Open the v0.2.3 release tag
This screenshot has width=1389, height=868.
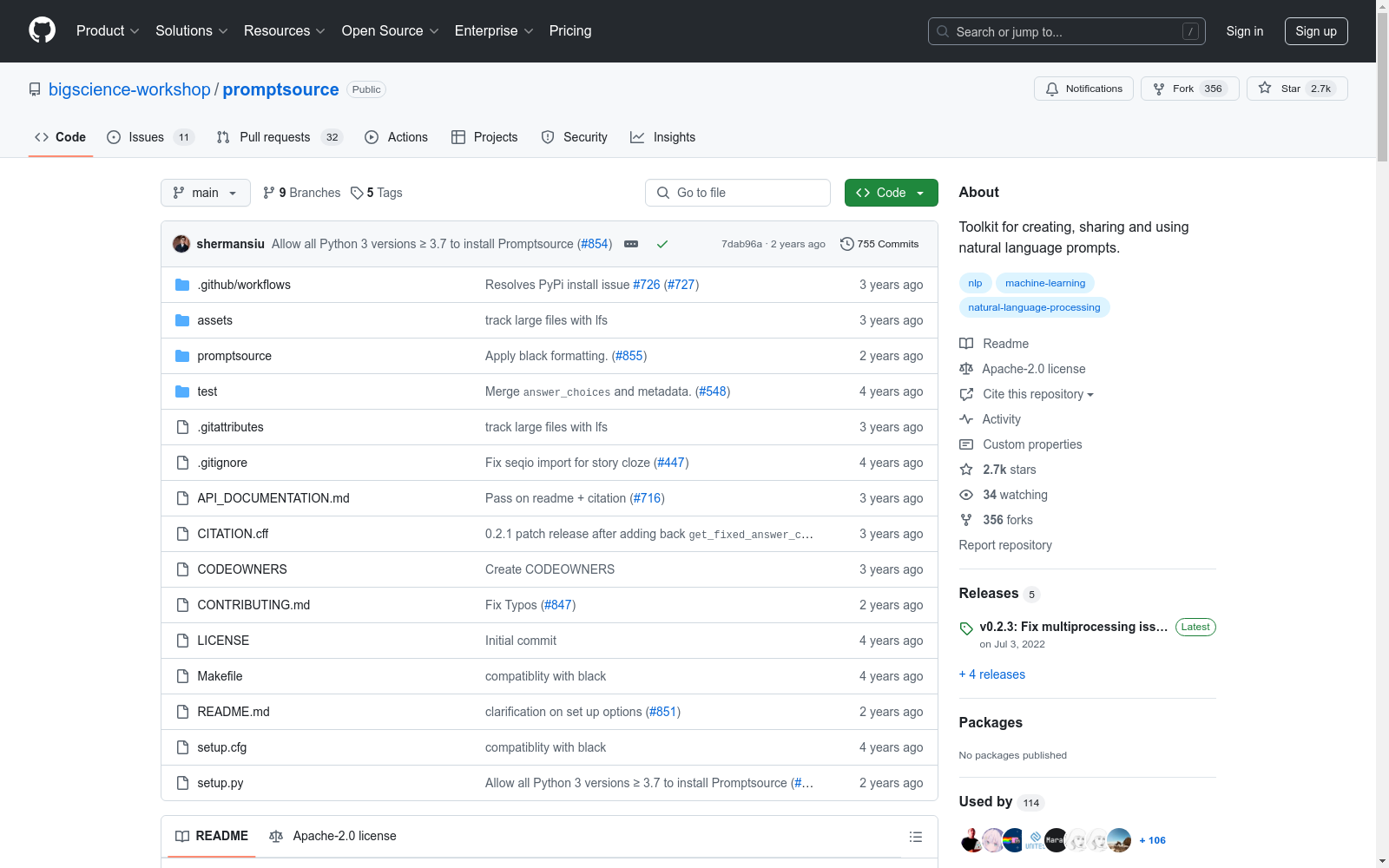click(1073, 627)
